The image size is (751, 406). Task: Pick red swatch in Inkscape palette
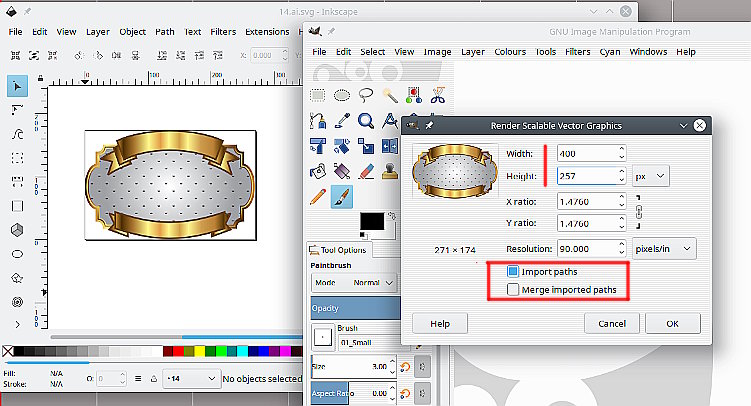pos(178,351)
